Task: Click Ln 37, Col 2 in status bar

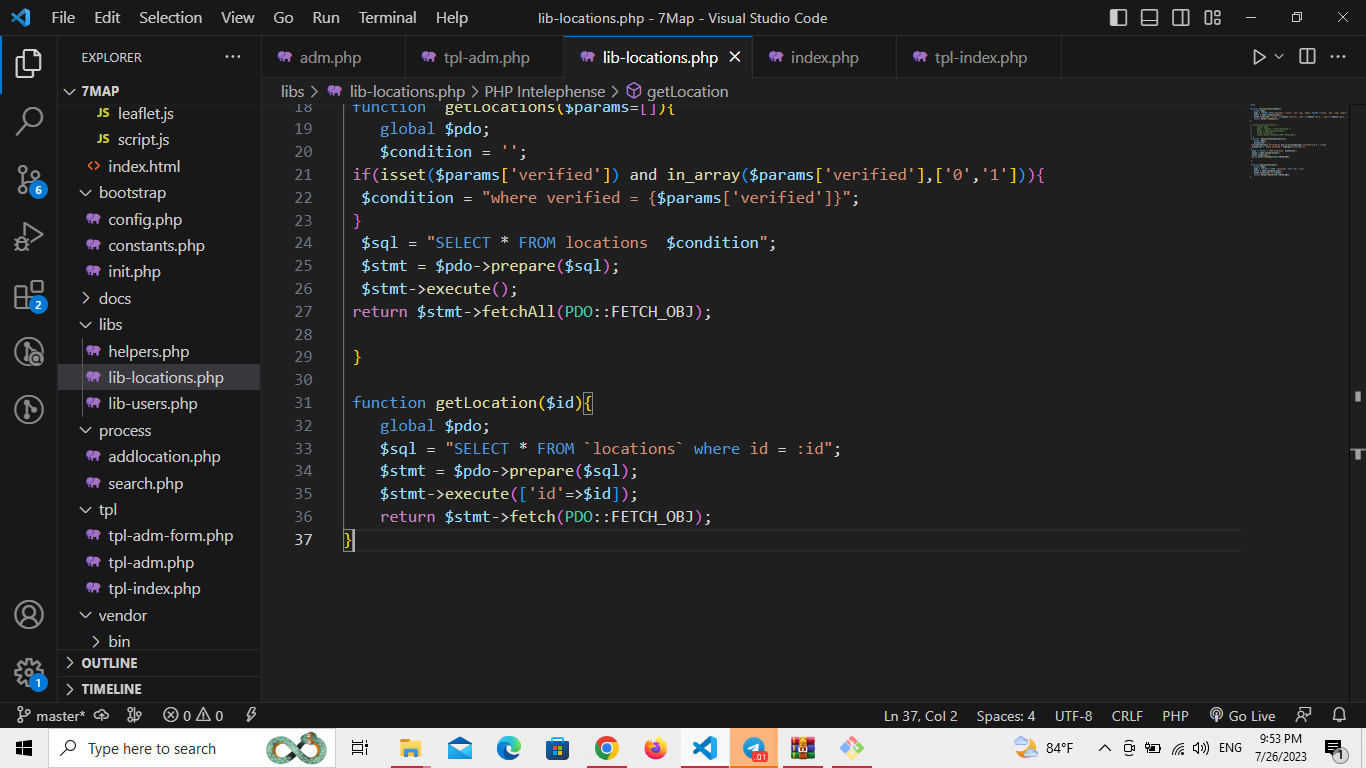Action: (920, 715)
